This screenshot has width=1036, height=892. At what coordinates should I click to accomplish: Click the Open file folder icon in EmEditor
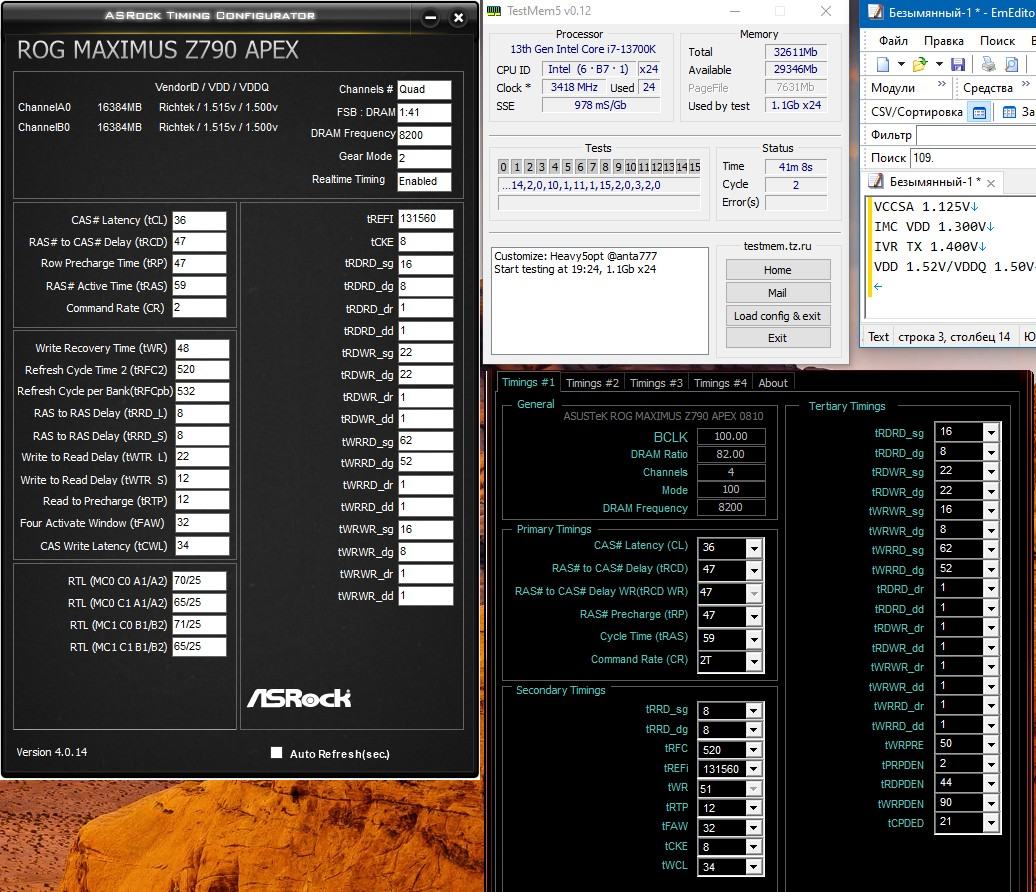(x=920, y=64)
